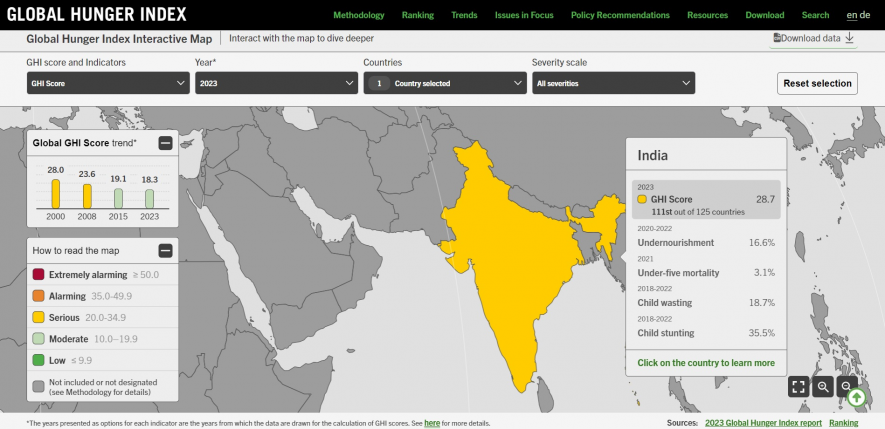The width and height of the screenshot is (885, 429).
Task: Collapse the How to read the map panel
Action: [x=165, y=251]
